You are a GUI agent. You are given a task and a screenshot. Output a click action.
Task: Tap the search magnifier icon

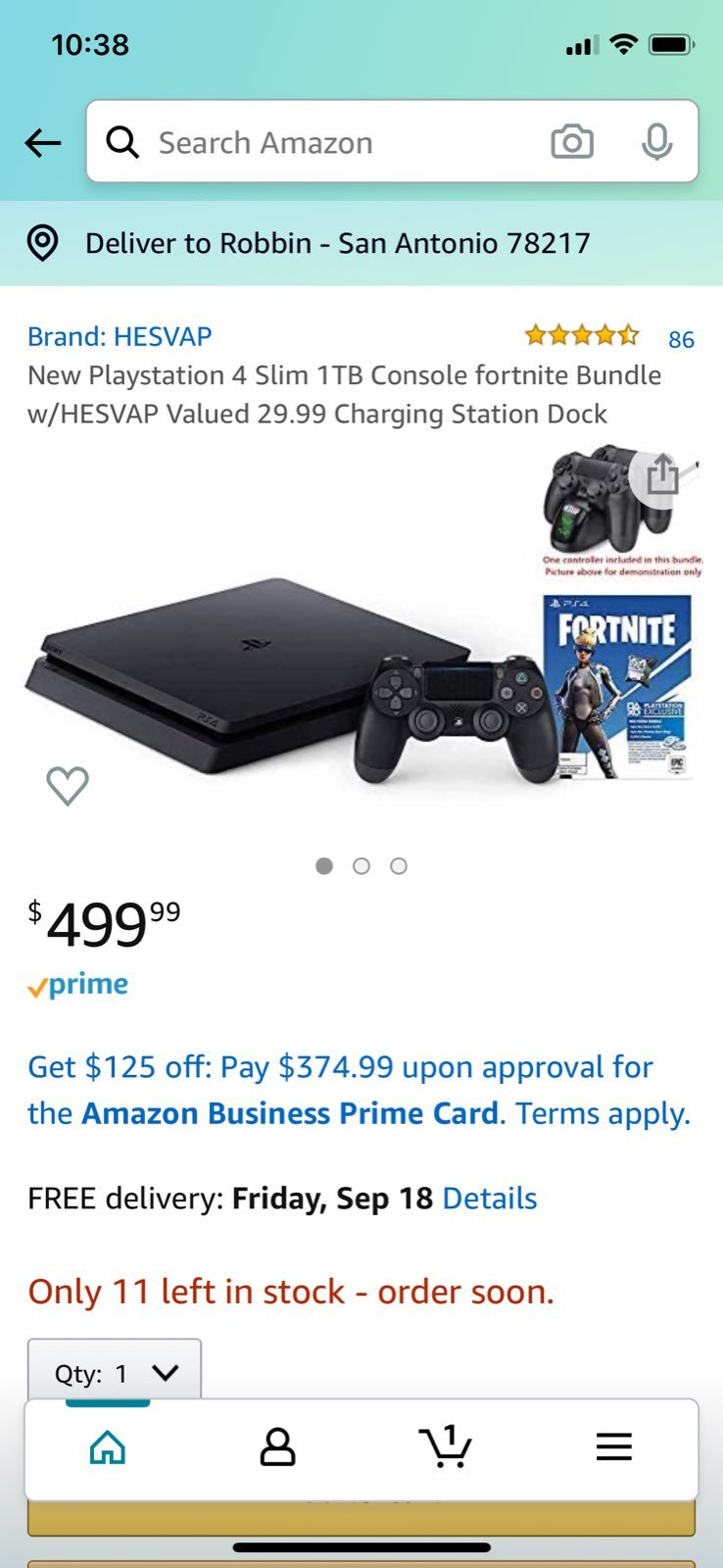tap(122, 142)
